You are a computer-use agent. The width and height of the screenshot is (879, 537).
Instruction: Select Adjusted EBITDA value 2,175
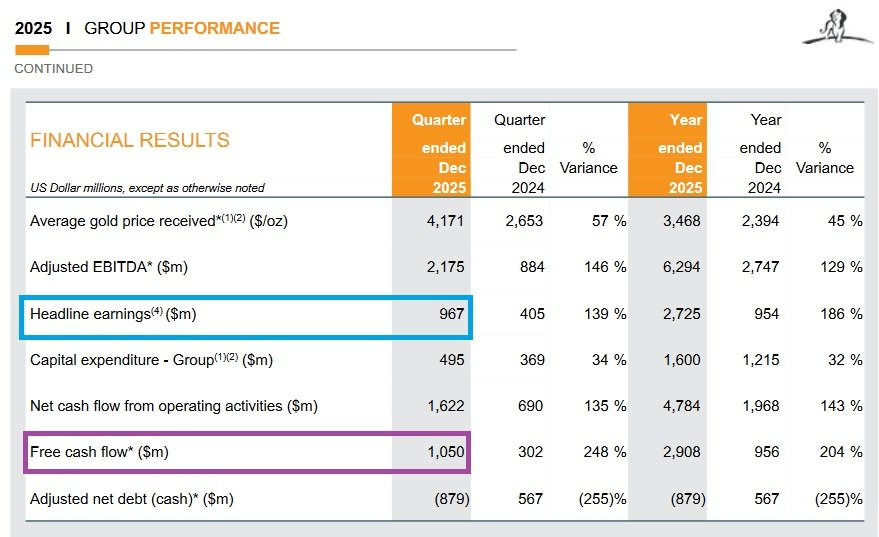coord(446,267)
